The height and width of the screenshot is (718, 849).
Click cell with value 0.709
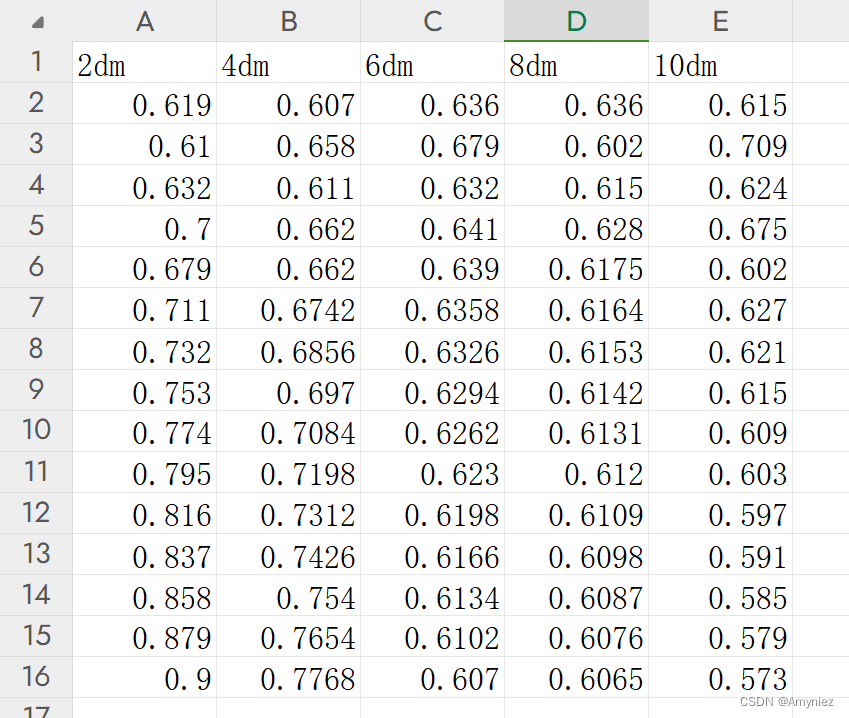720,144
